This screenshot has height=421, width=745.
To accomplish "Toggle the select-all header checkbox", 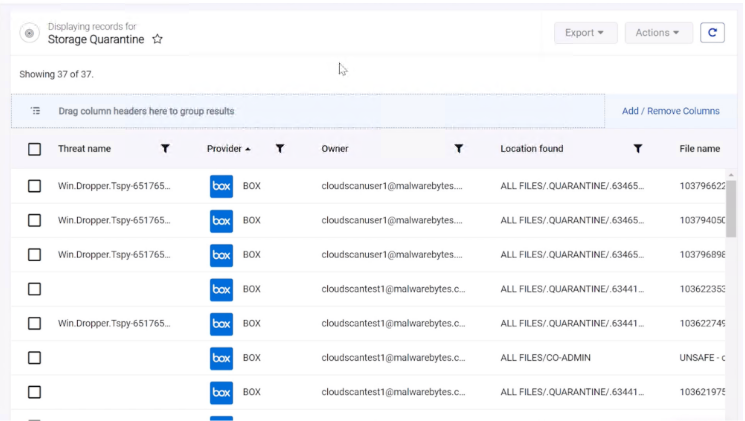I will [34, 149].
